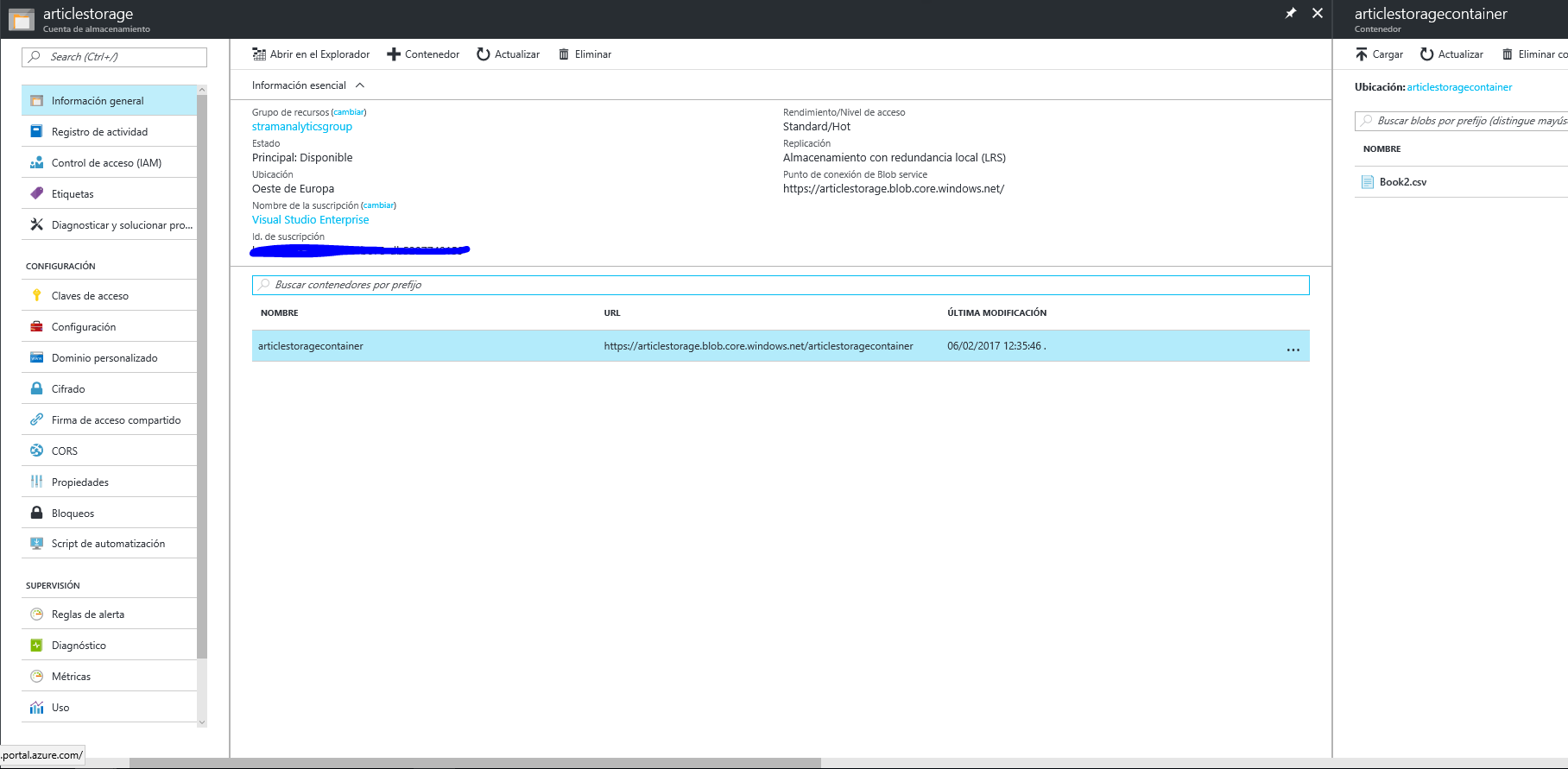Close the articlestorage blade
1568x769 pixels.
coord(1318,13)
